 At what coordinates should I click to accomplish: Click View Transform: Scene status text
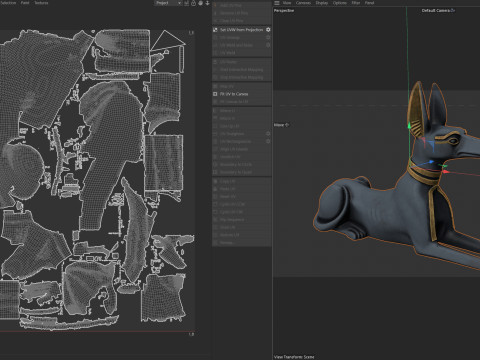tap(294, 357)
